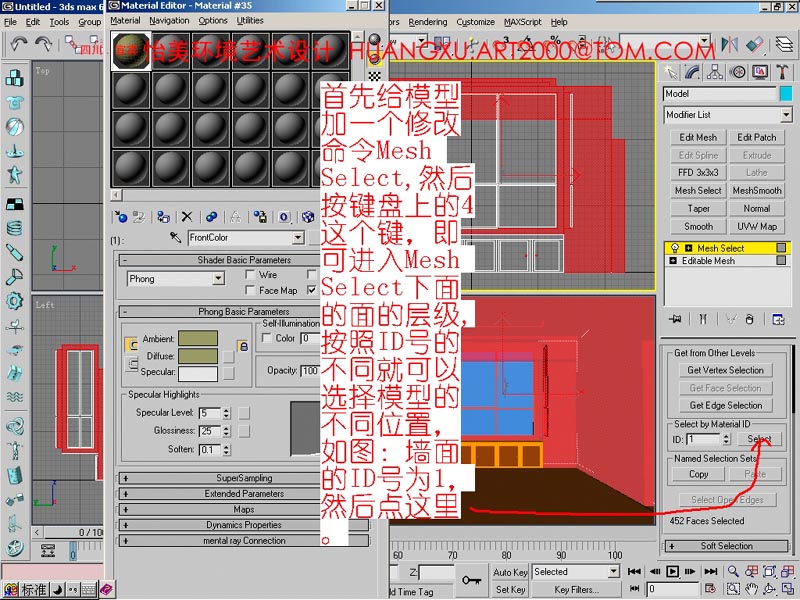Click Remove Modifier trash icon
The width and height of the screenshot is (800, 600).
[x=749, y=319]
